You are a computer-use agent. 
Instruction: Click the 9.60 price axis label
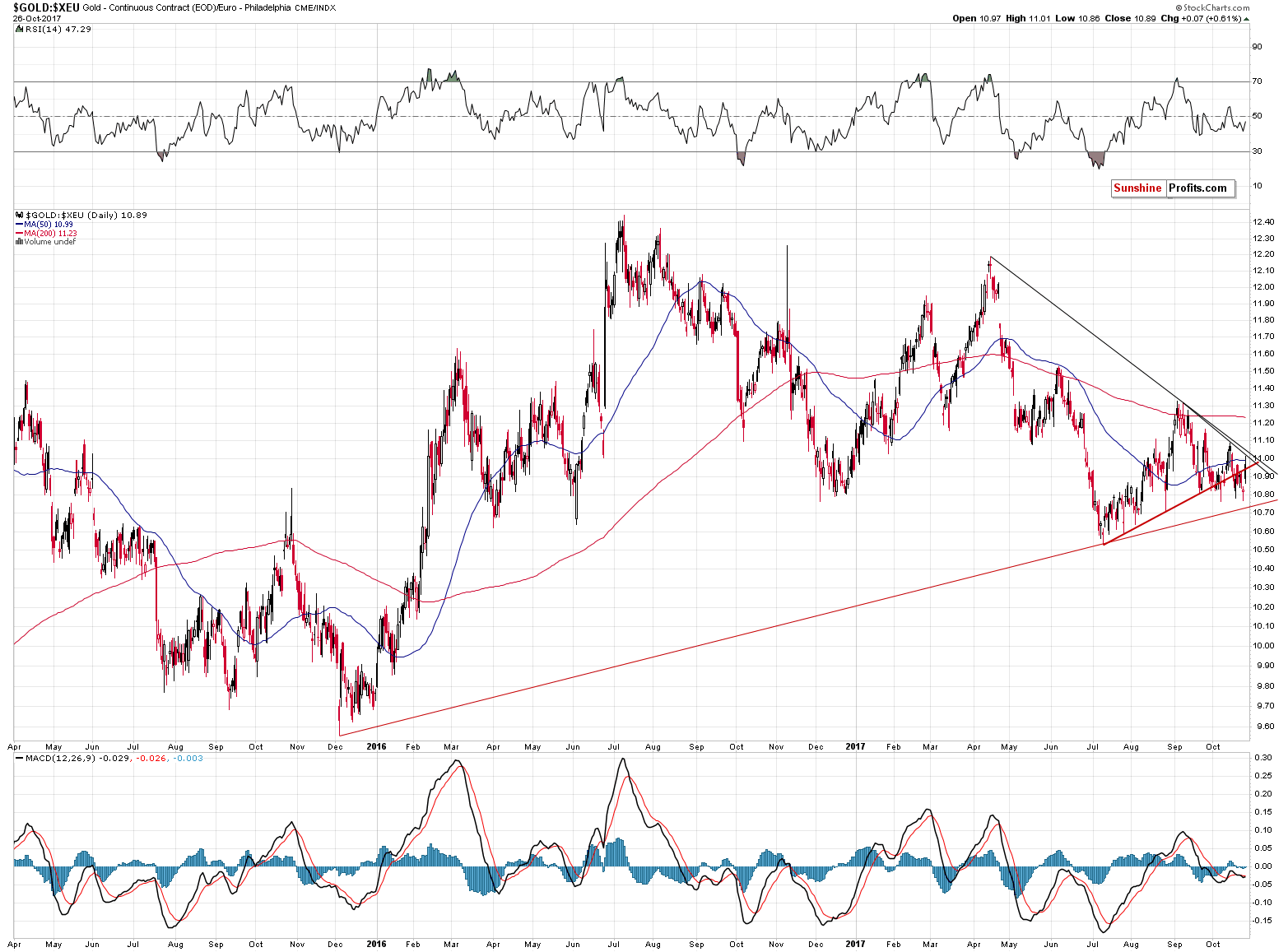1263,727
